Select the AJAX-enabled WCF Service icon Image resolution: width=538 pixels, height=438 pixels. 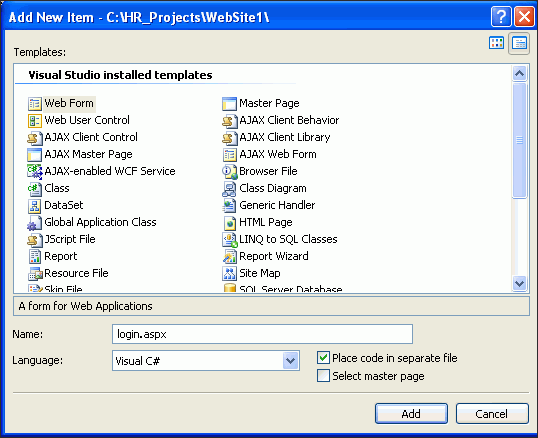(35, 171)
